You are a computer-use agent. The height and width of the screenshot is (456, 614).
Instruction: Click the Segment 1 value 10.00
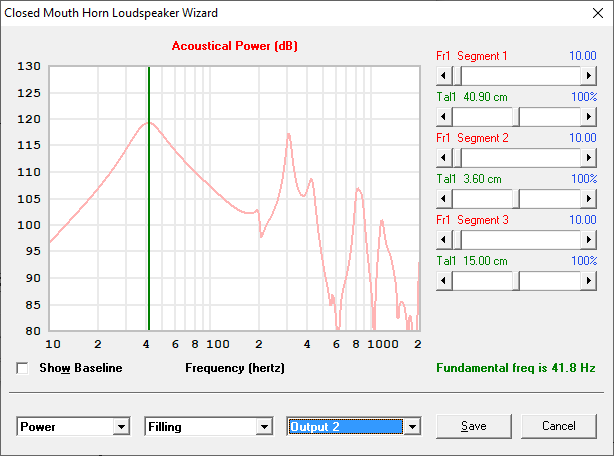click(583, 56)
